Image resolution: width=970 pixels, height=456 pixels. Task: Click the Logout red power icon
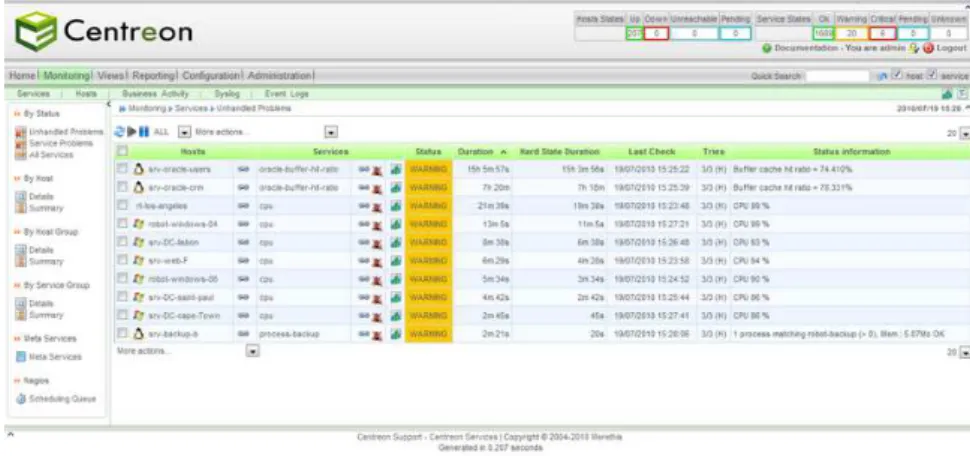tap(928, 48)
